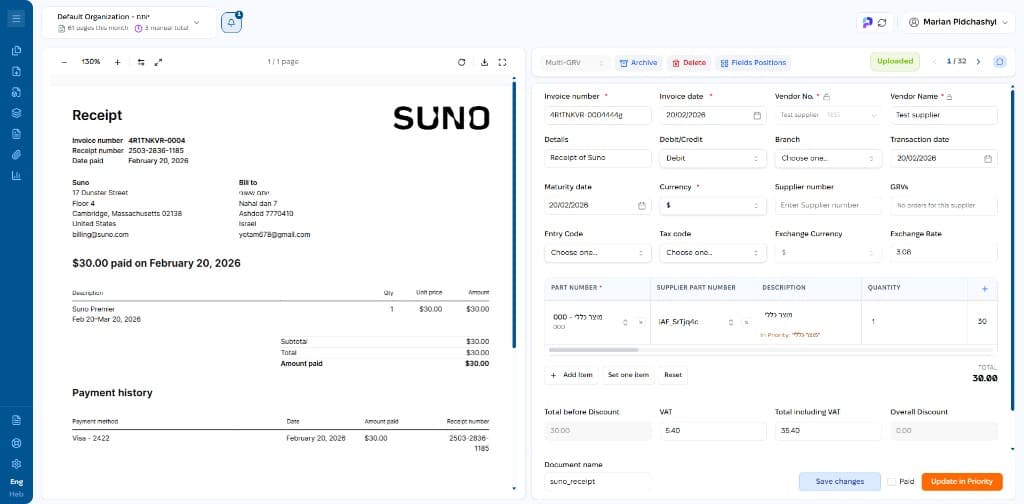Click the hamburger menu icon
Image resolution: width=1024 pixels, height=504 pixels.
click(x=16, y=18)
